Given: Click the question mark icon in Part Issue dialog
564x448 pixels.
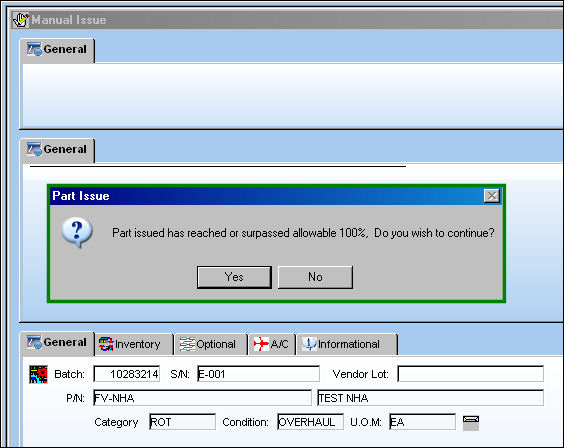Looking at the screenshot, I should [x=77, y=233].
